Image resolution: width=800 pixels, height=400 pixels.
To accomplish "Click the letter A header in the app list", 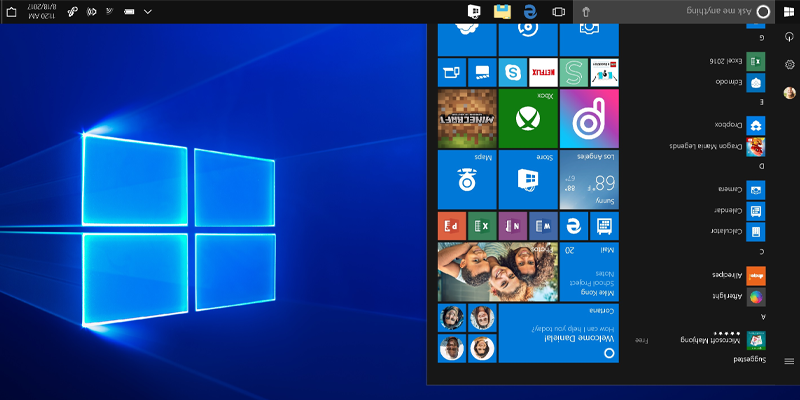I will 763,317.
